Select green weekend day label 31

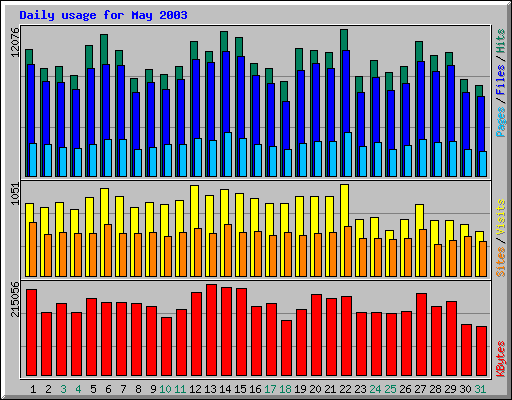480,389
